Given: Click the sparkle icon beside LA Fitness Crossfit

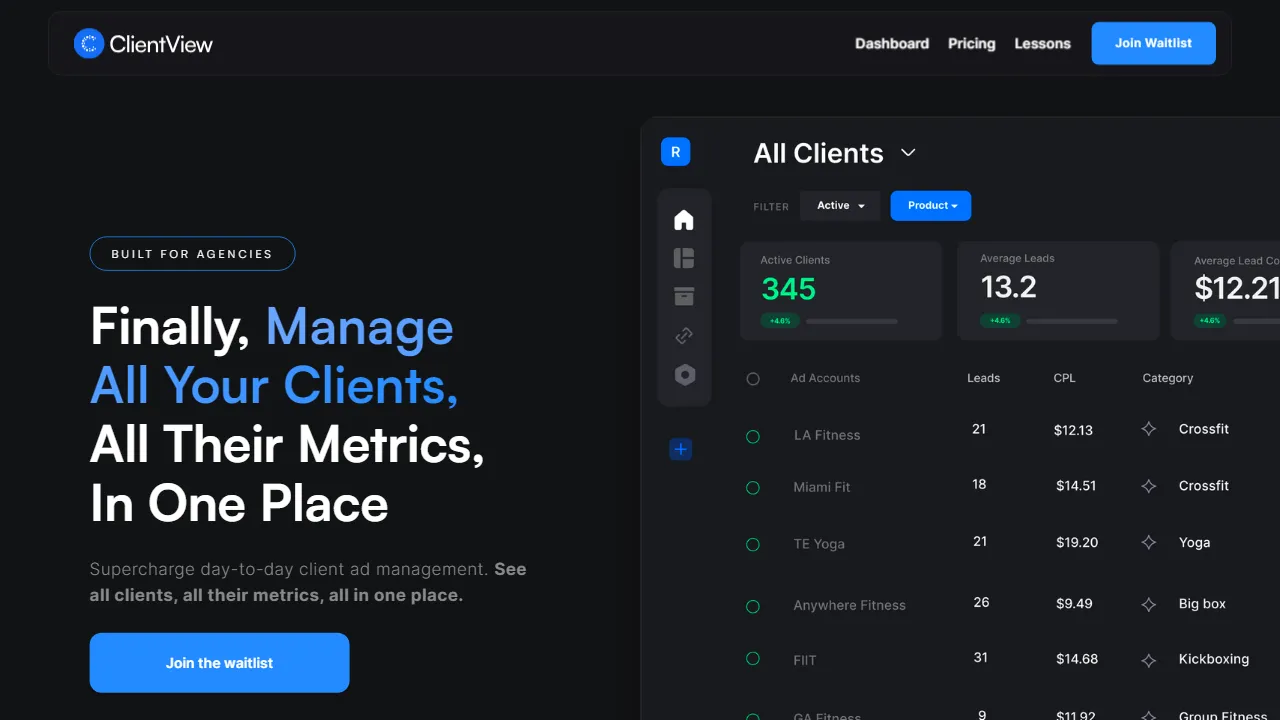Looking at the screenshot, I should 1149,429.
